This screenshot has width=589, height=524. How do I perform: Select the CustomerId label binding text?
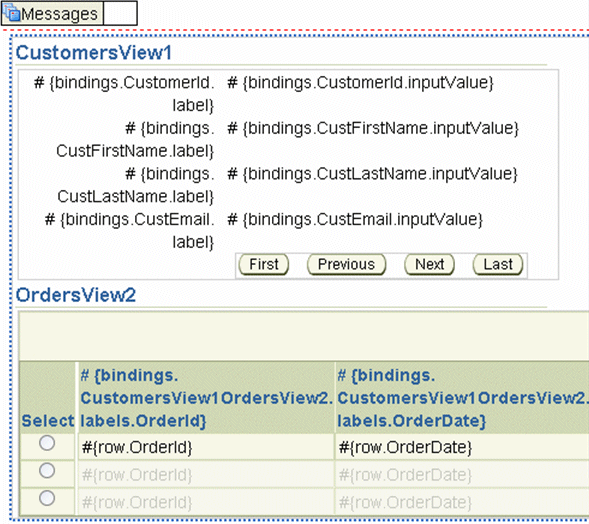click(124, 94)
